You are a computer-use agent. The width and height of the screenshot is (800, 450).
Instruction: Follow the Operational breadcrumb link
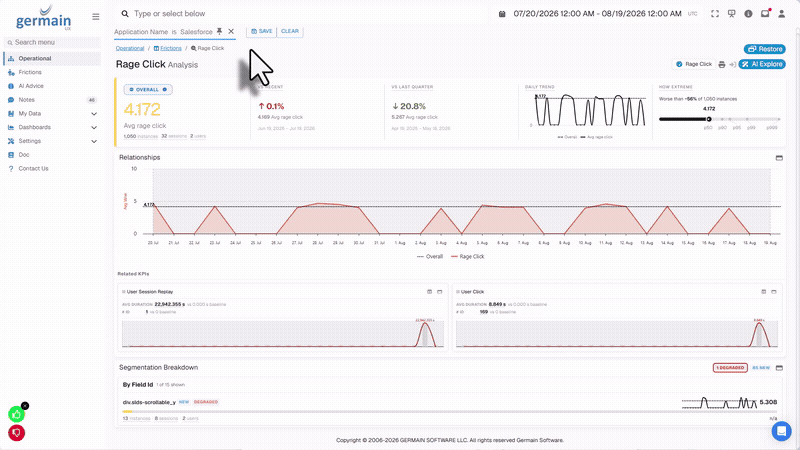coord(130,48)
